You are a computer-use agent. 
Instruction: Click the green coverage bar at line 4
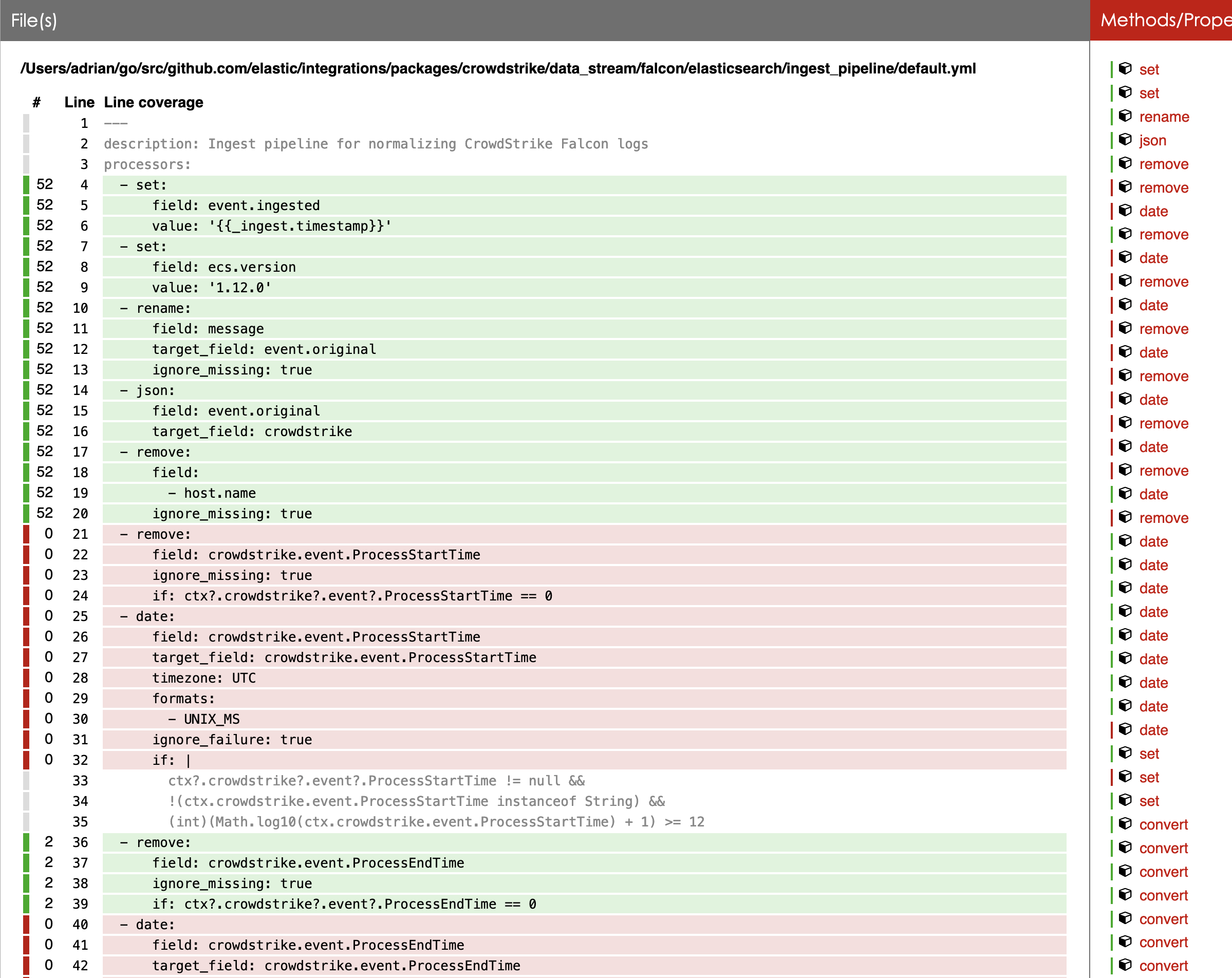coord(26,185)
